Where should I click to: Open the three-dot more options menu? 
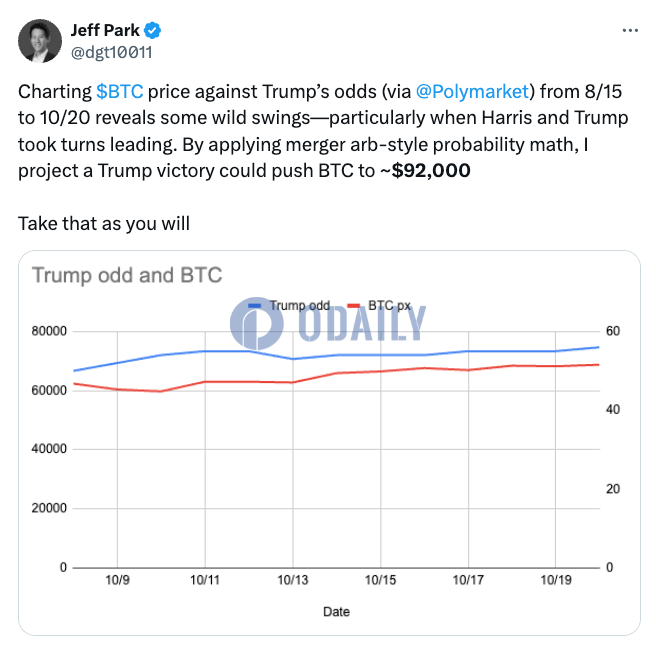pos(629,30)
